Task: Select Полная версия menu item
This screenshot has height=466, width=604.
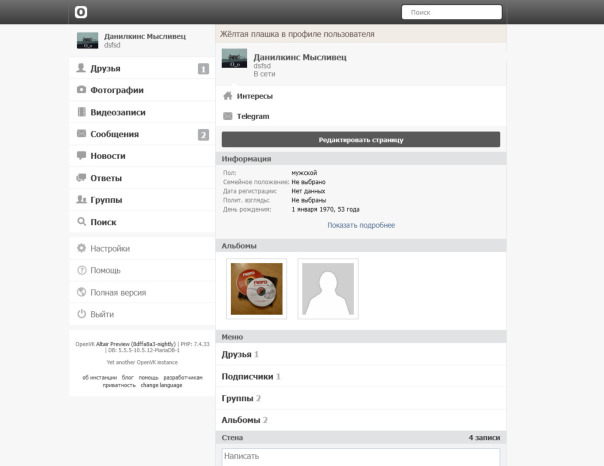Action: click(118, 292)
